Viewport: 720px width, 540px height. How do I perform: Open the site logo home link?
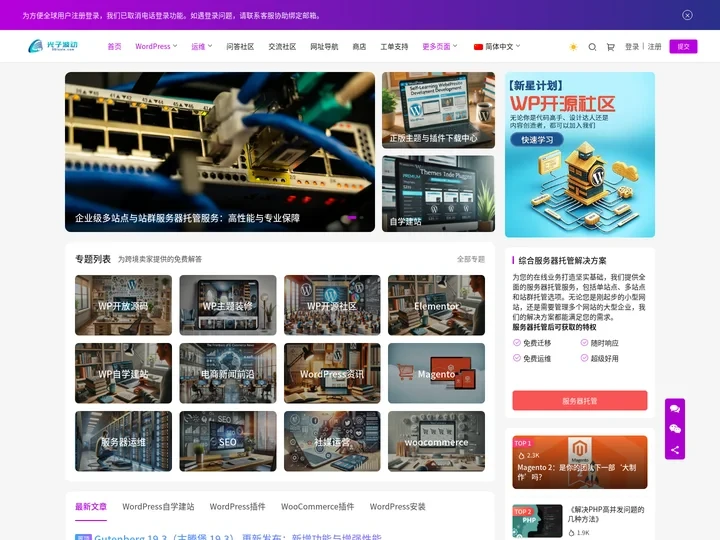[53, 46]
